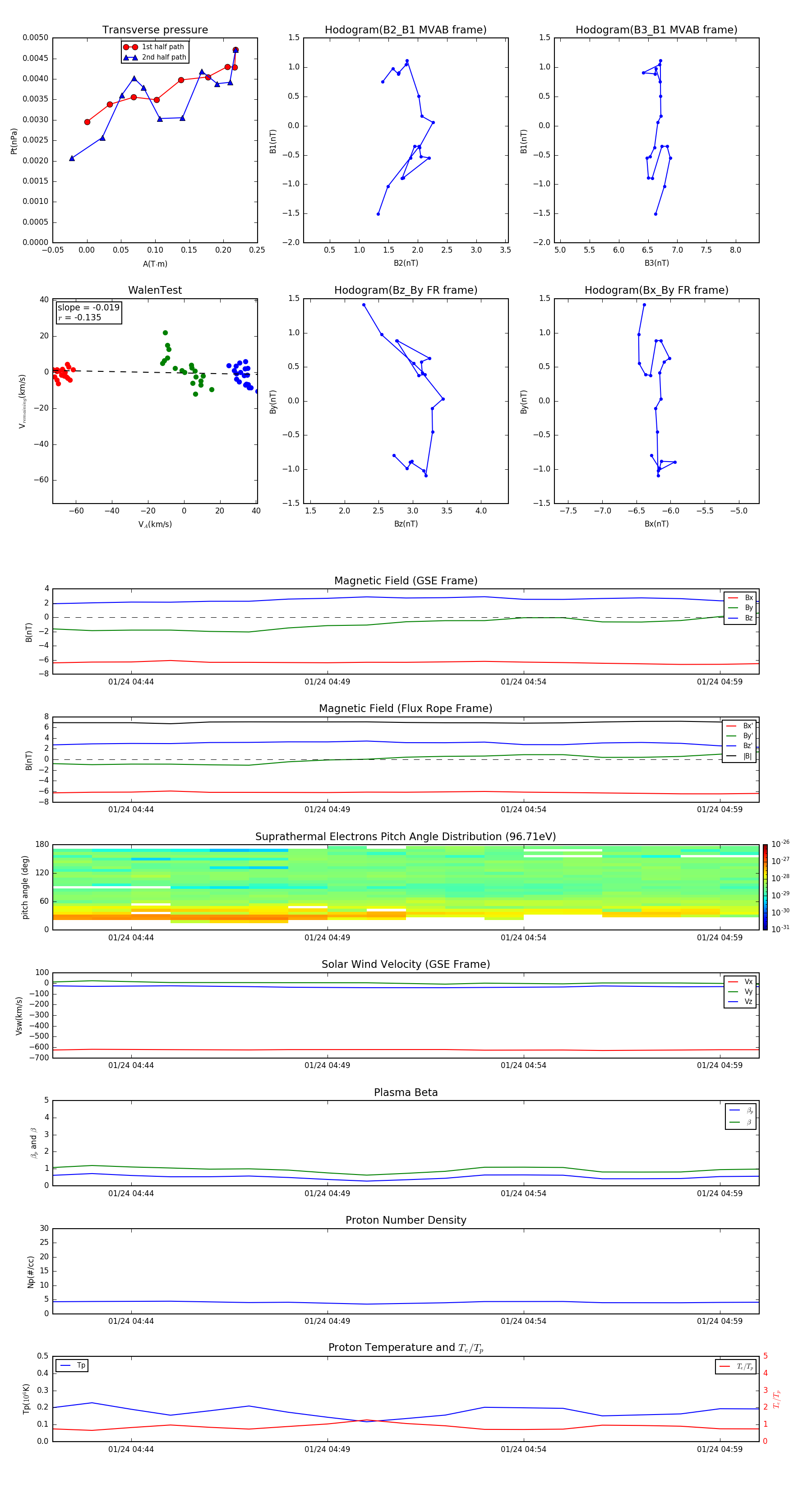The image size is (812, 1489).
Task: Click the 'Hodogram(B3_B1 MVAB frame)' title
Action: pyautogui.click(x=656, y=30)
